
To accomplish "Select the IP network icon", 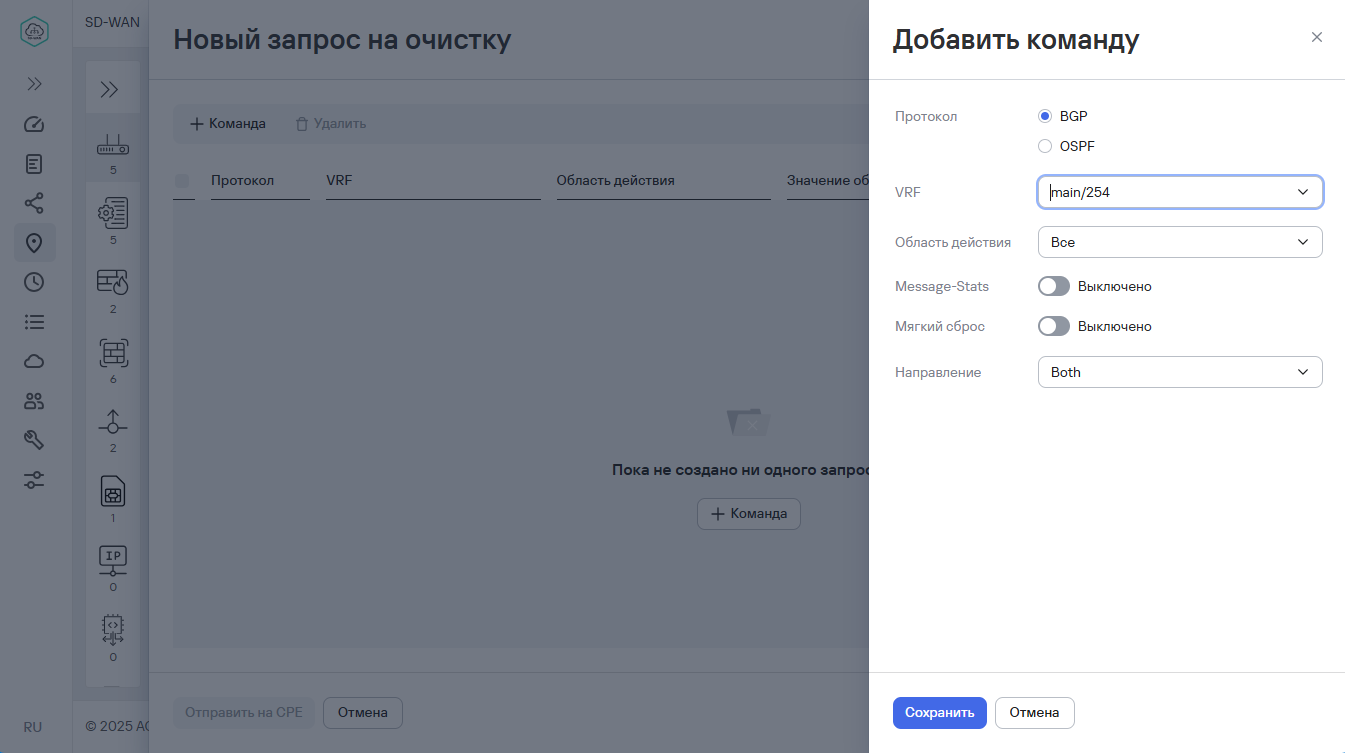I will point(113,561).
